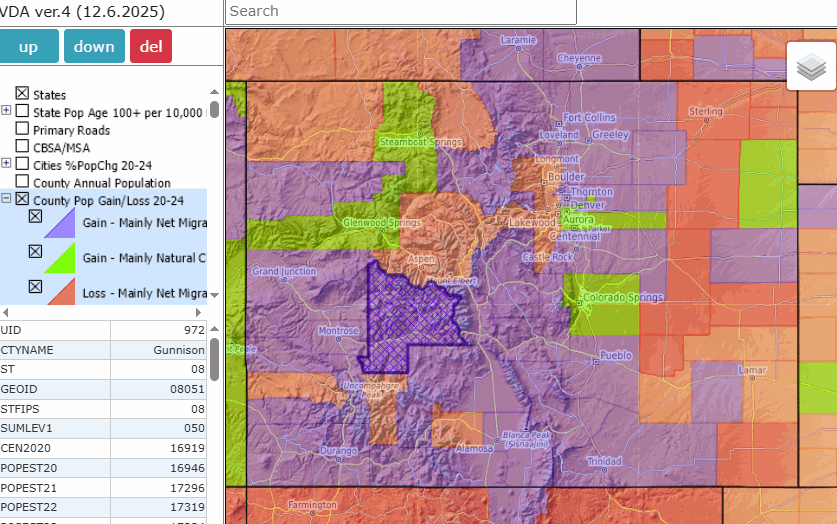
Task: Expand the Cities %PopChg 20-24 layer node
Action: point(7,164)
